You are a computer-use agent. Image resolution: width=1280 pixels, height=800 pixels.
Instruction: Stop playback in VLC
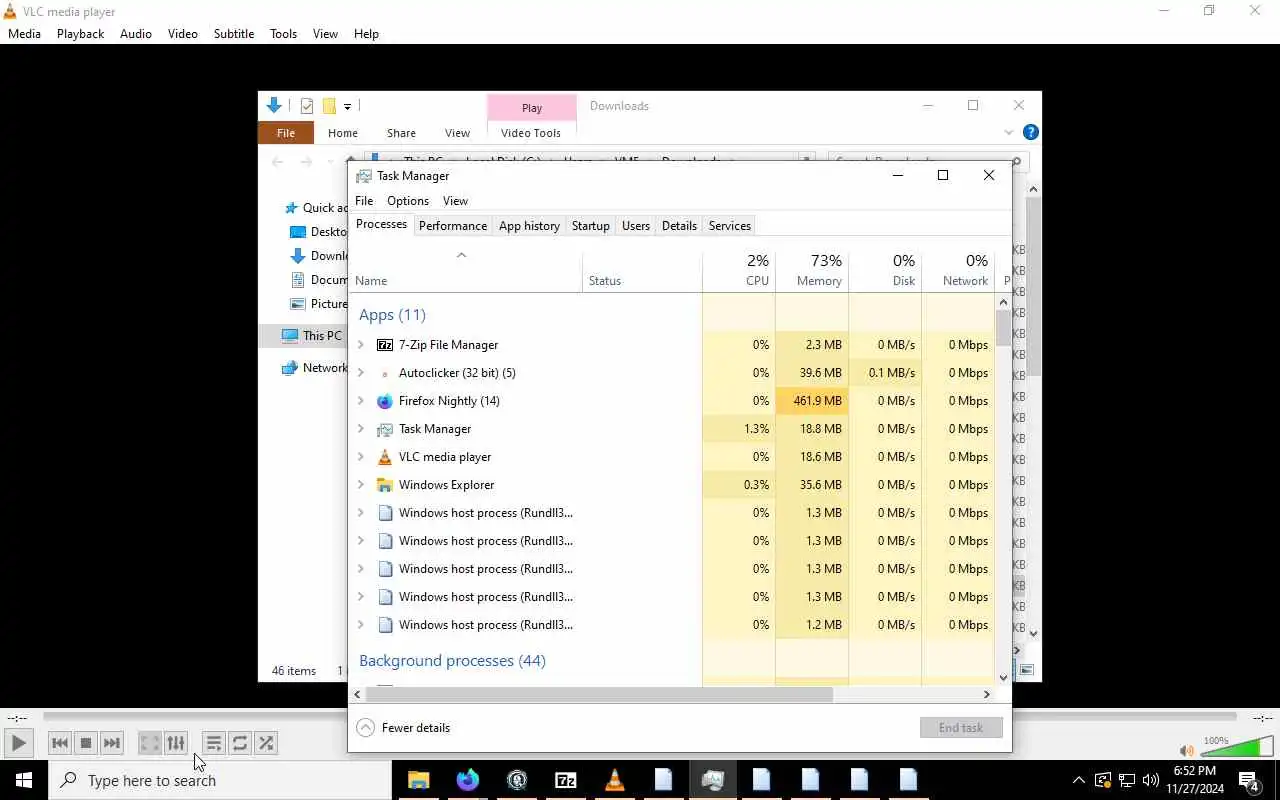86,743
